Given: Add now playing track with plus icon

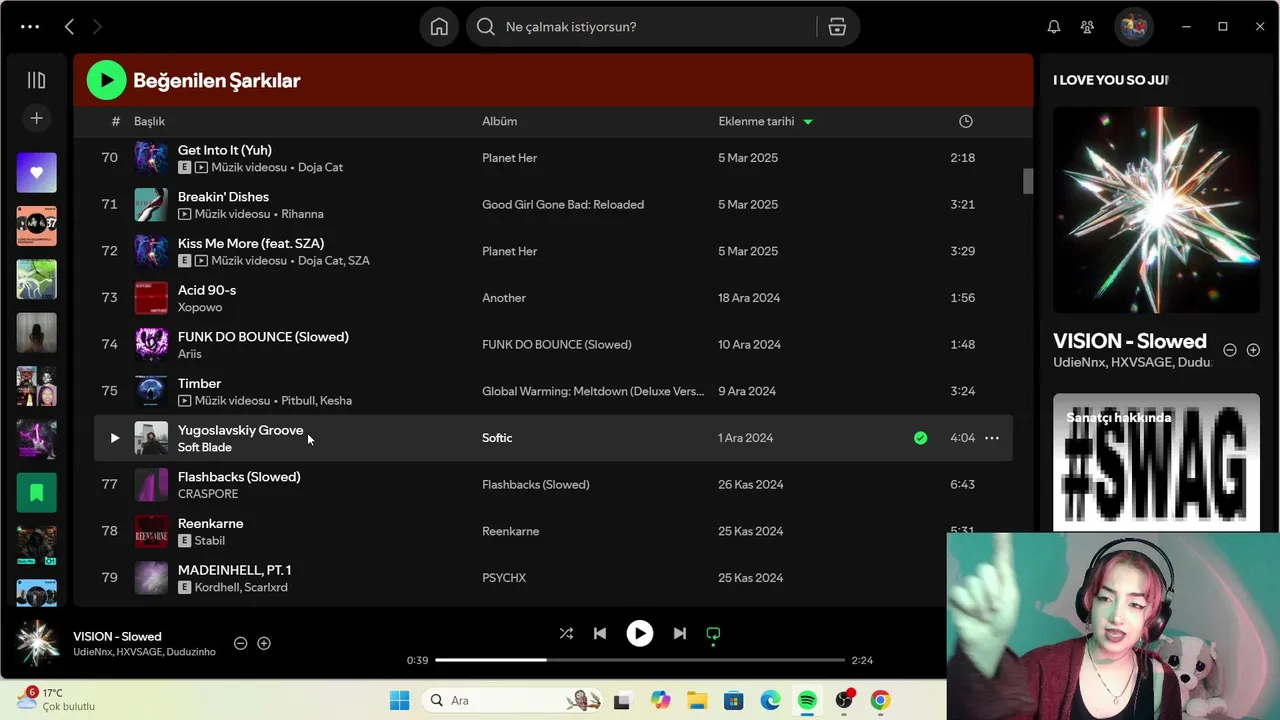Looking at the screenshot, I should pyautogui.click(x=264, y=643).
